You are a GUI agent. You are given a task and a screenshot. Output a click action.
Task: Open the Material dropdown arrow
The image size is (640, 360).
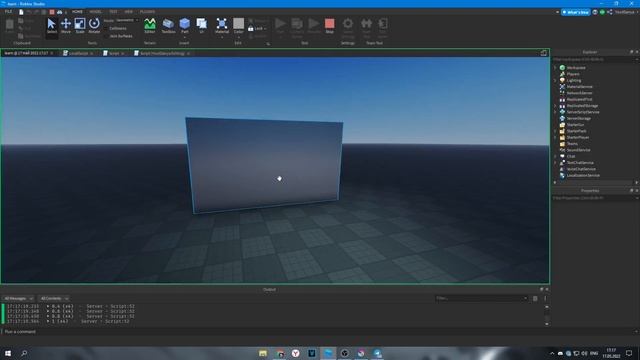point(222,37)
